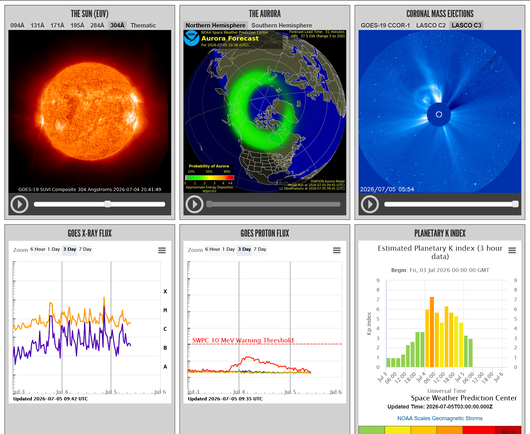This screenshot has height=434, width=530.
Task: Click X-Ray Flux 'Updated 2026-07-05 09:42 UTC' text
Action: (50, 399)
